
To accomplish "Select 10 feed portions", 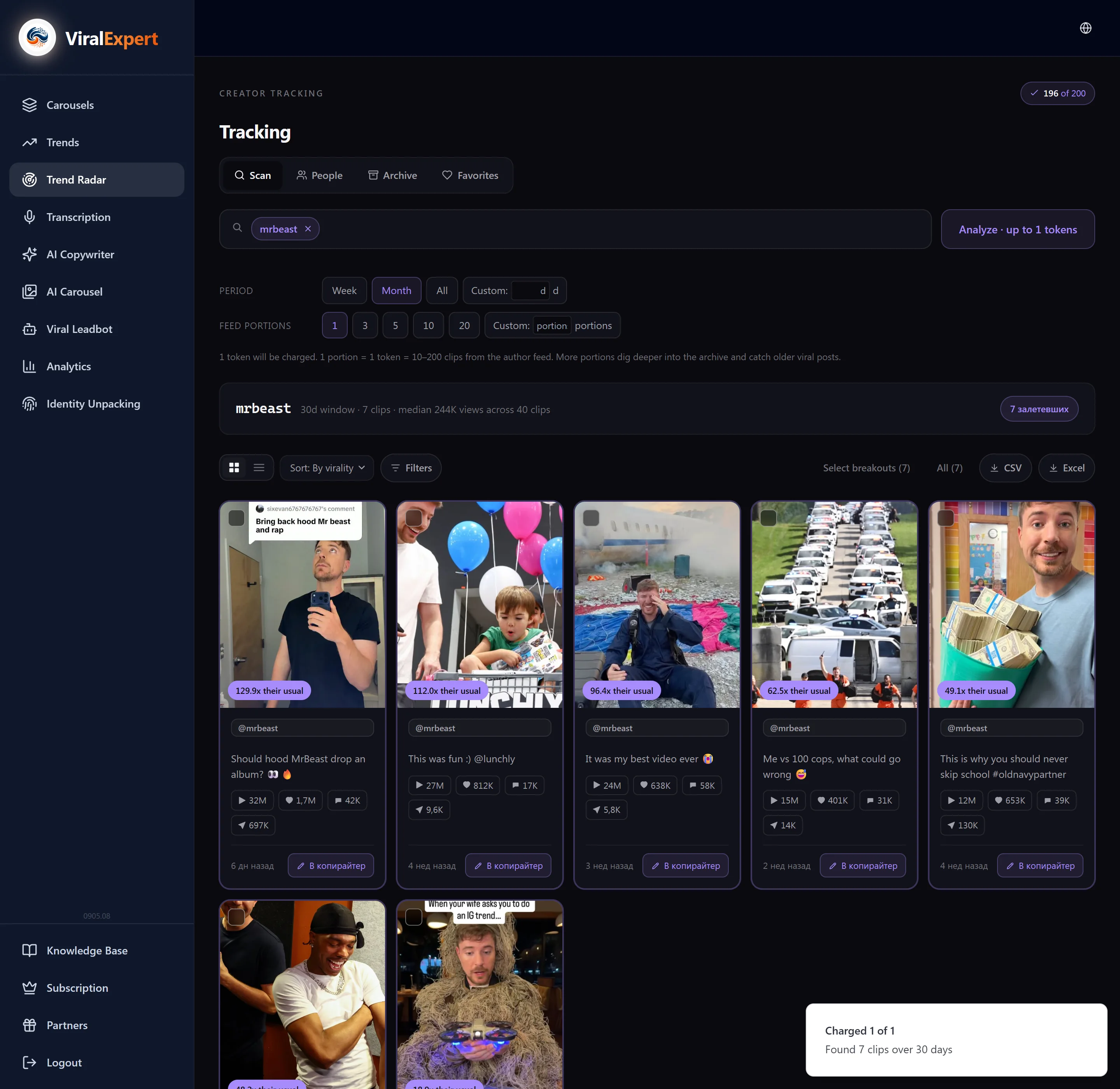I will point(429,326).
